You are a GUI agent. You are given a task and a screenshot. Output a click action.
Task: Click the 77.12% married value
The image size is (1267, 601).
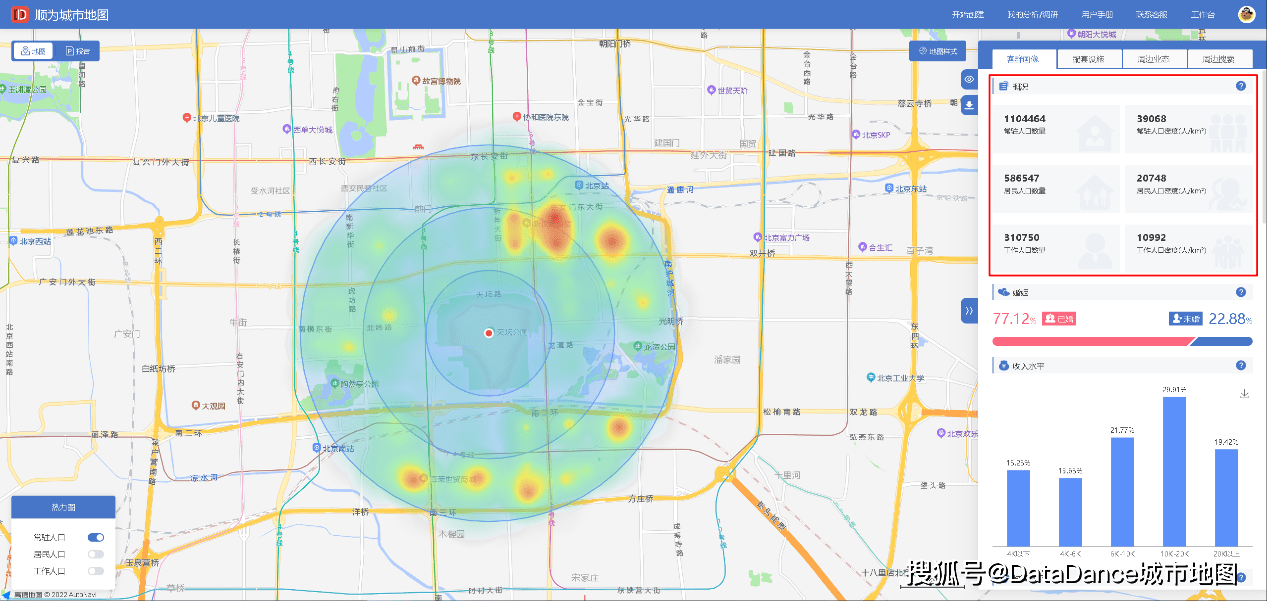[1014, 319]
